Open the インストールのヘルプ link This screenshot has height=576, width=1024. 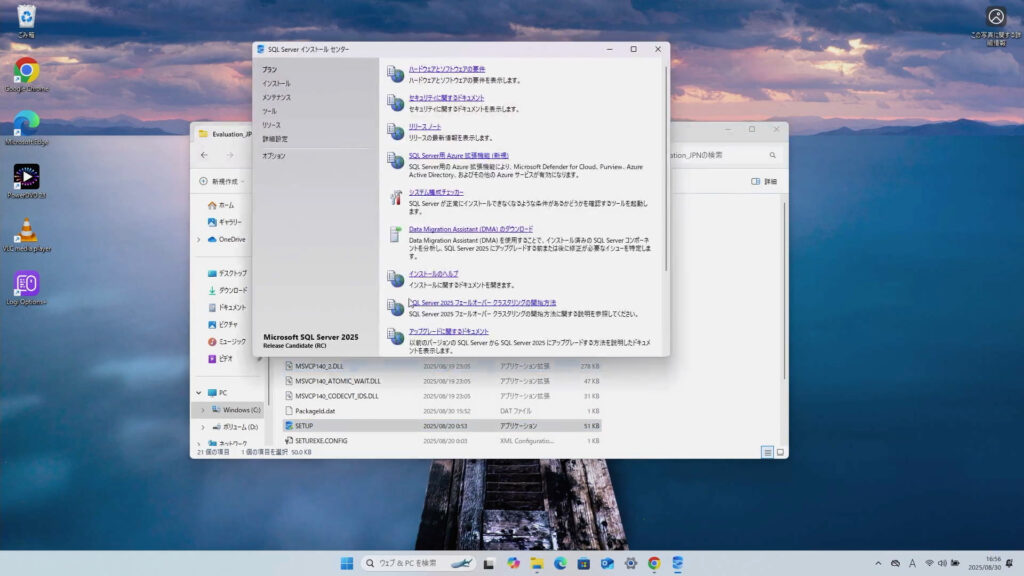(x=434, y=274)
